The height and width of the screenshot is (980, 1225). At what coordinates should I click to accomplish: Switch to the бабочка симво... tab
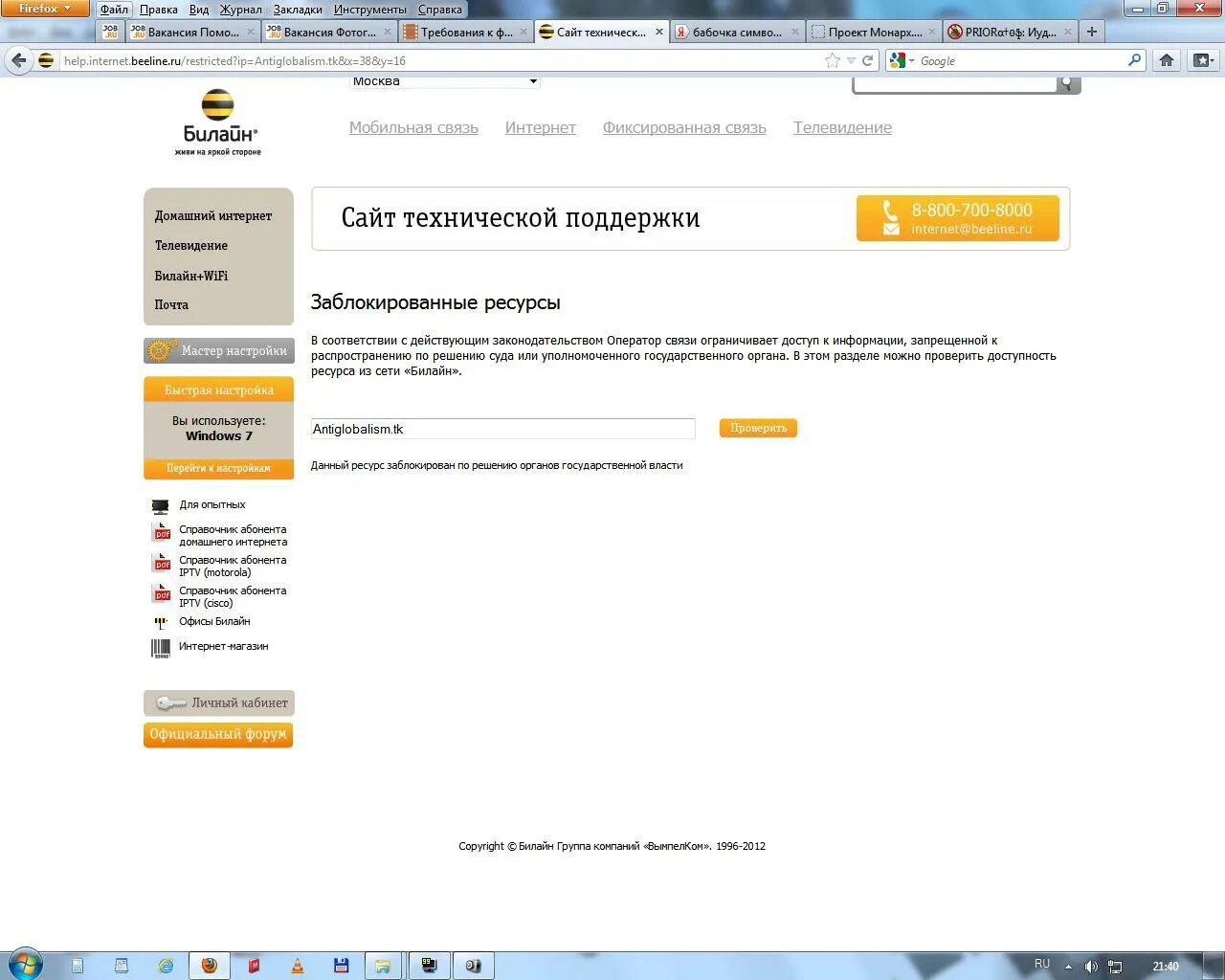point(735,31)
